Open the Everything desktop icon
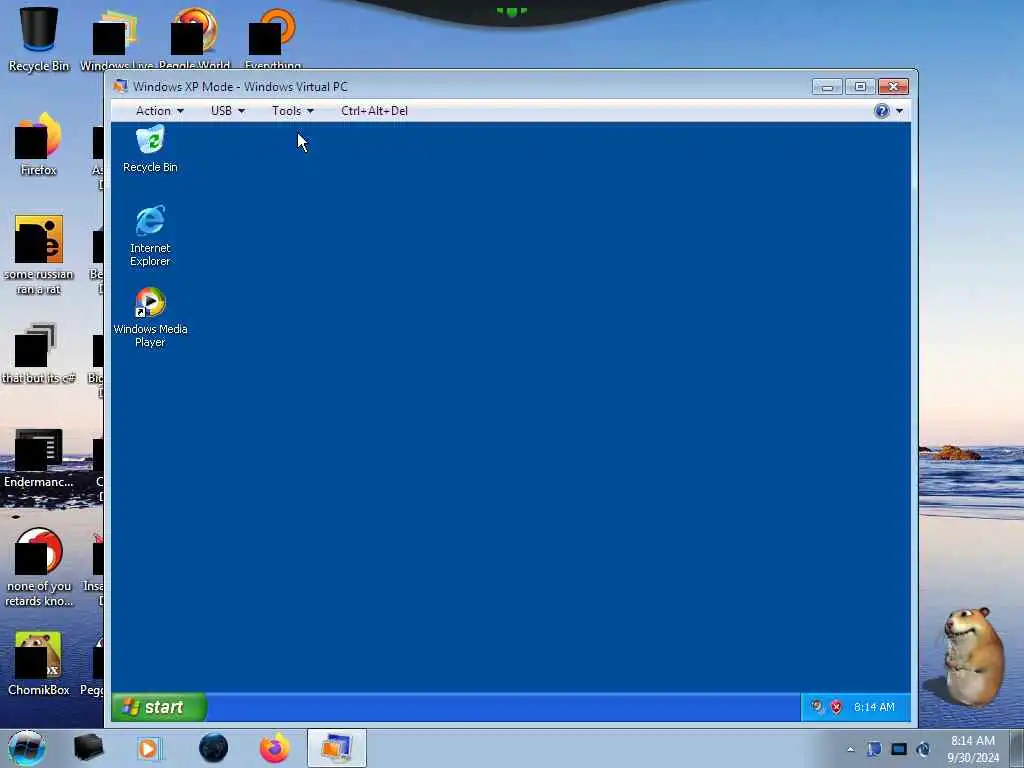This screenshot has height=768, width=1024. click(x=273, y=39)
